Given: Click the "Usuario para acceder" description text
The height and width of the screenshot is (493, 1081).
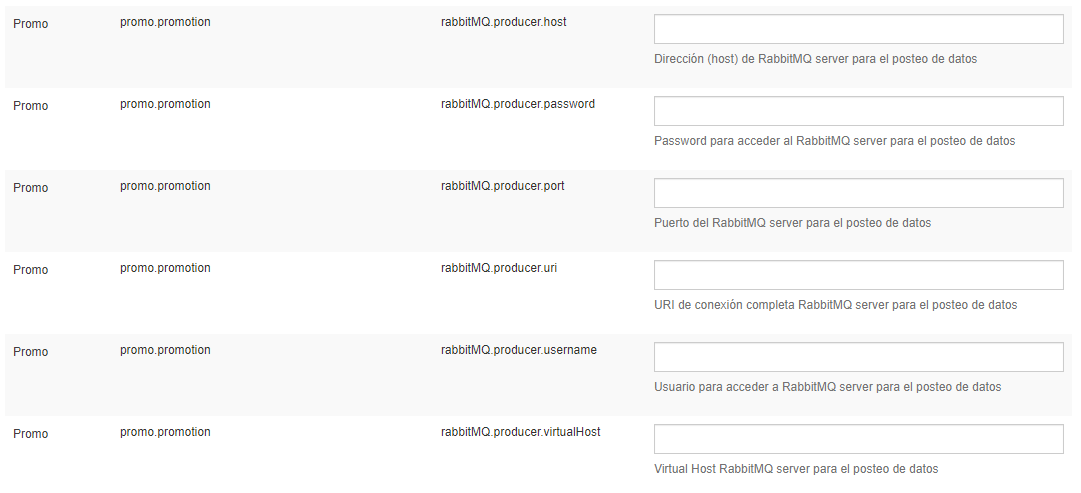Looking at the screenshot, I should (x=827, y=387).
